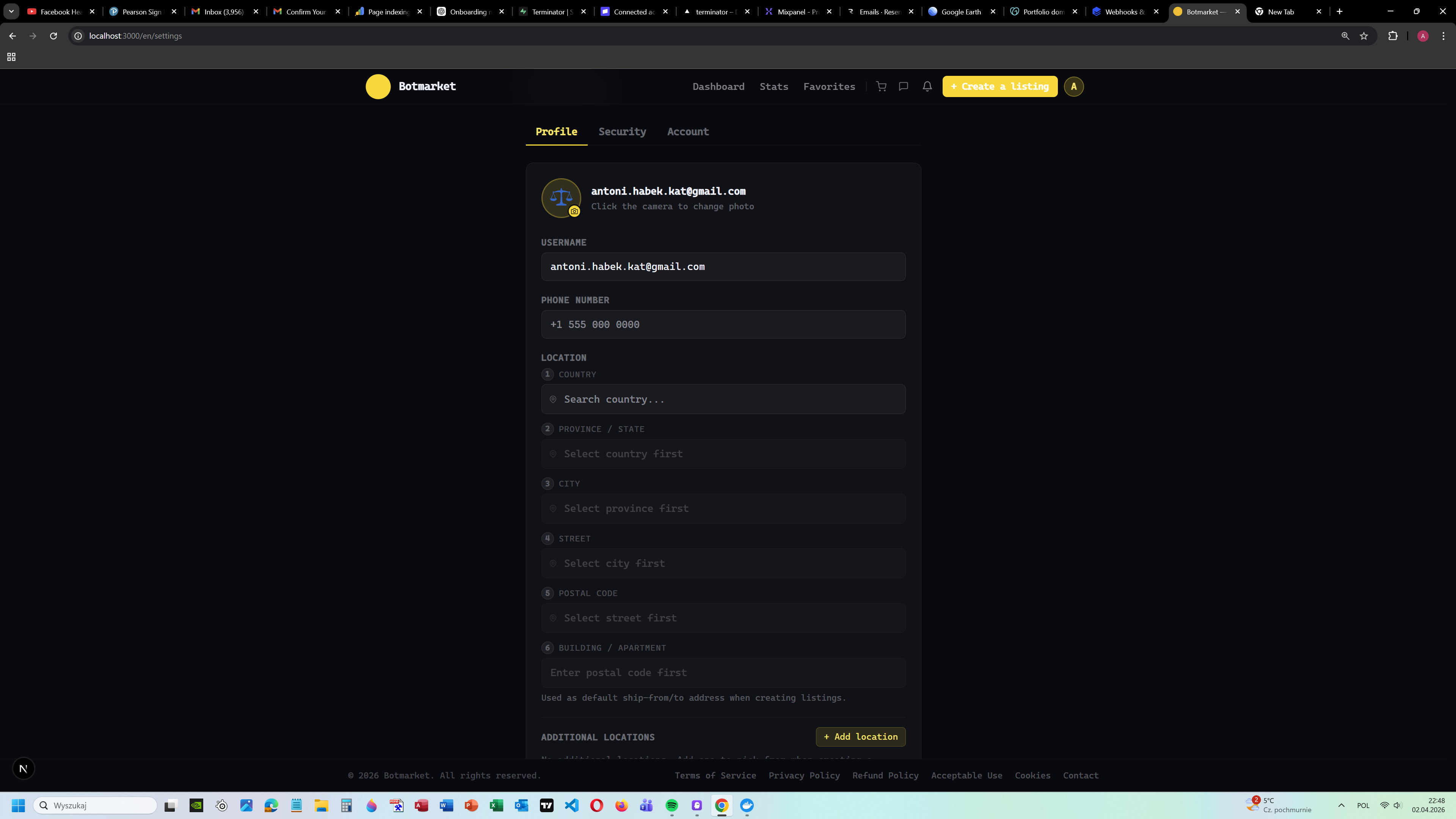The image size is (1456, 819).
Task: Bookmark this page with the star icon
Action: coord(1364,36)
